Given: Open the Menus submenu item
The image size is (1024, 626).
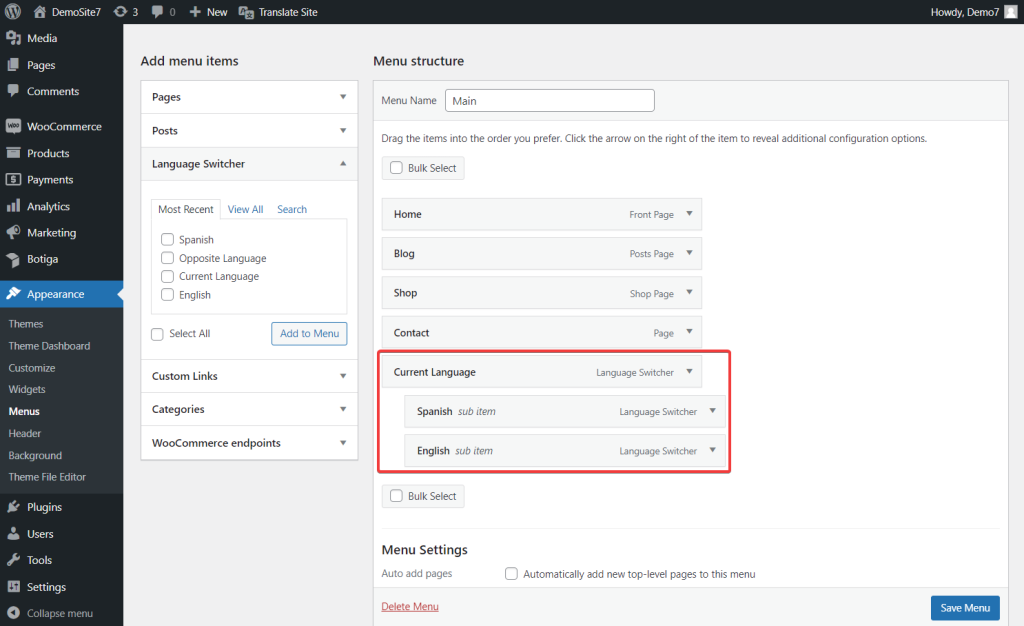Looking at the screenshot, I should coord(24,411).
